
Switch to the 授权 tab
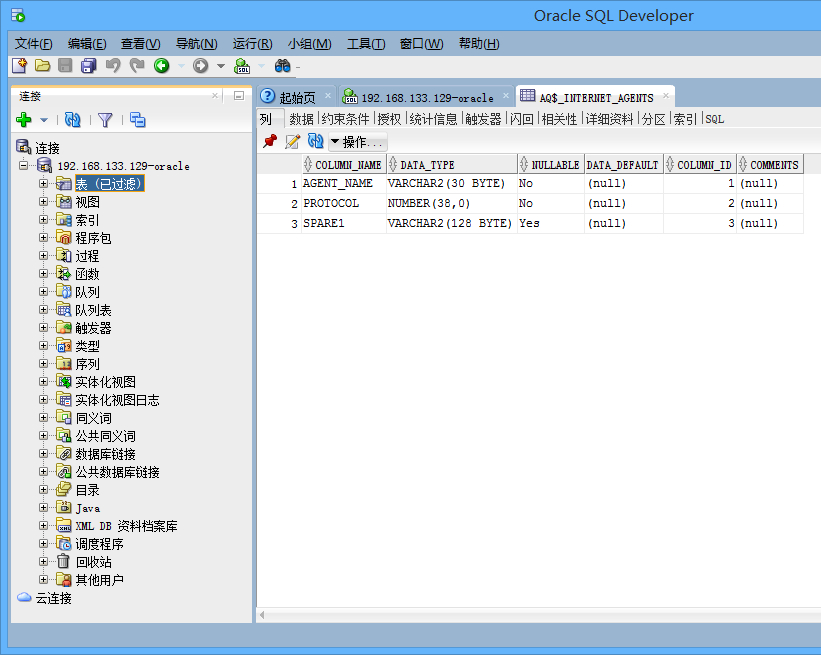(x=389, y=119)
